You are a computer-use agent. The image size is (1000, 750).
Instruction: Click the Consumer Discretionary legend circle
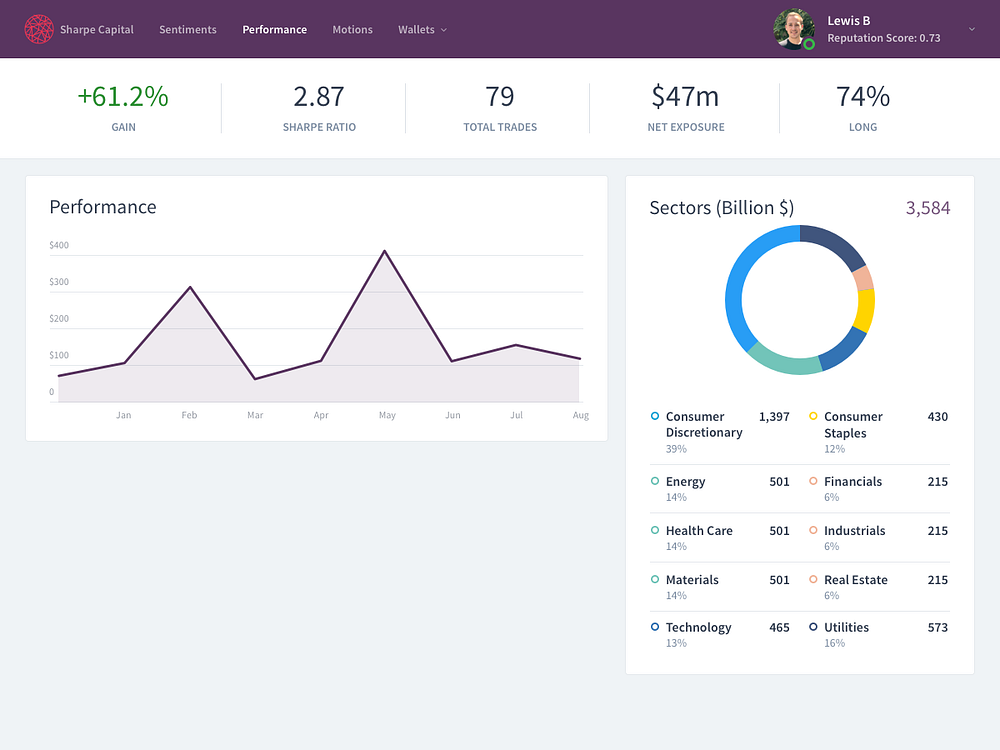(x=654, y=416)
